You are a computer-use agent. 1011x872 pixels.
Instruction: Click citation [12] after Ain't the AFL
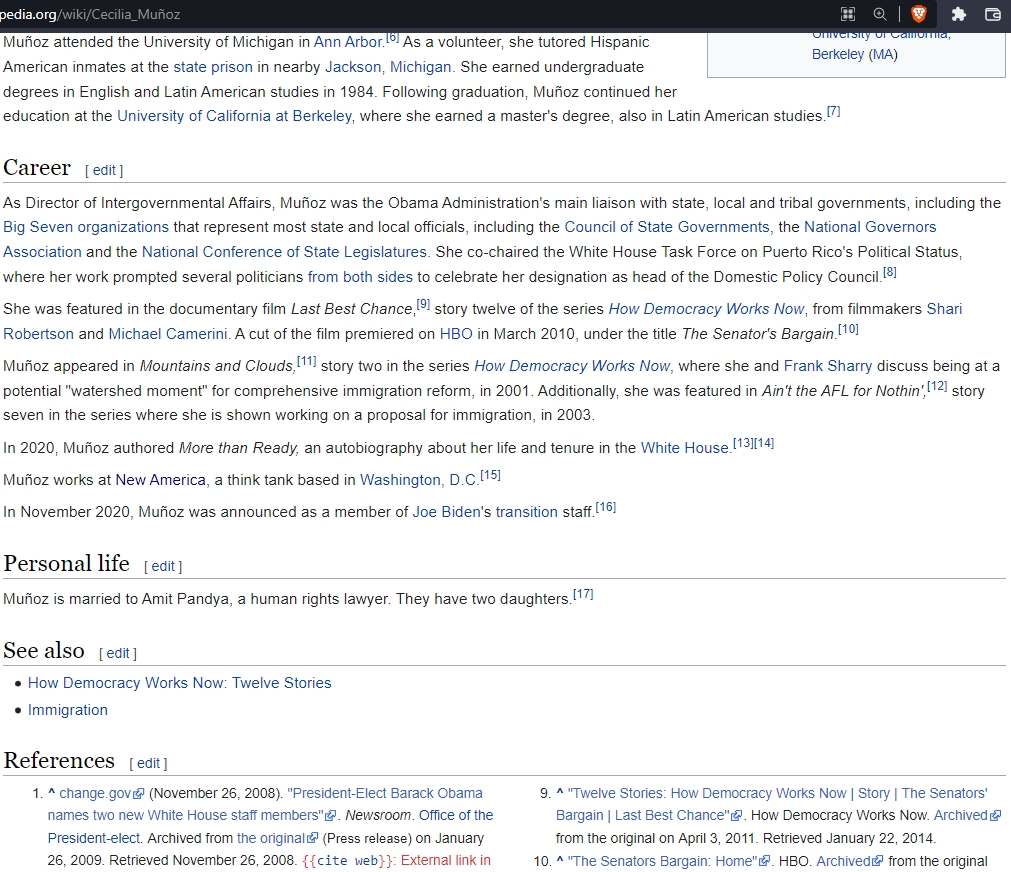937,386
